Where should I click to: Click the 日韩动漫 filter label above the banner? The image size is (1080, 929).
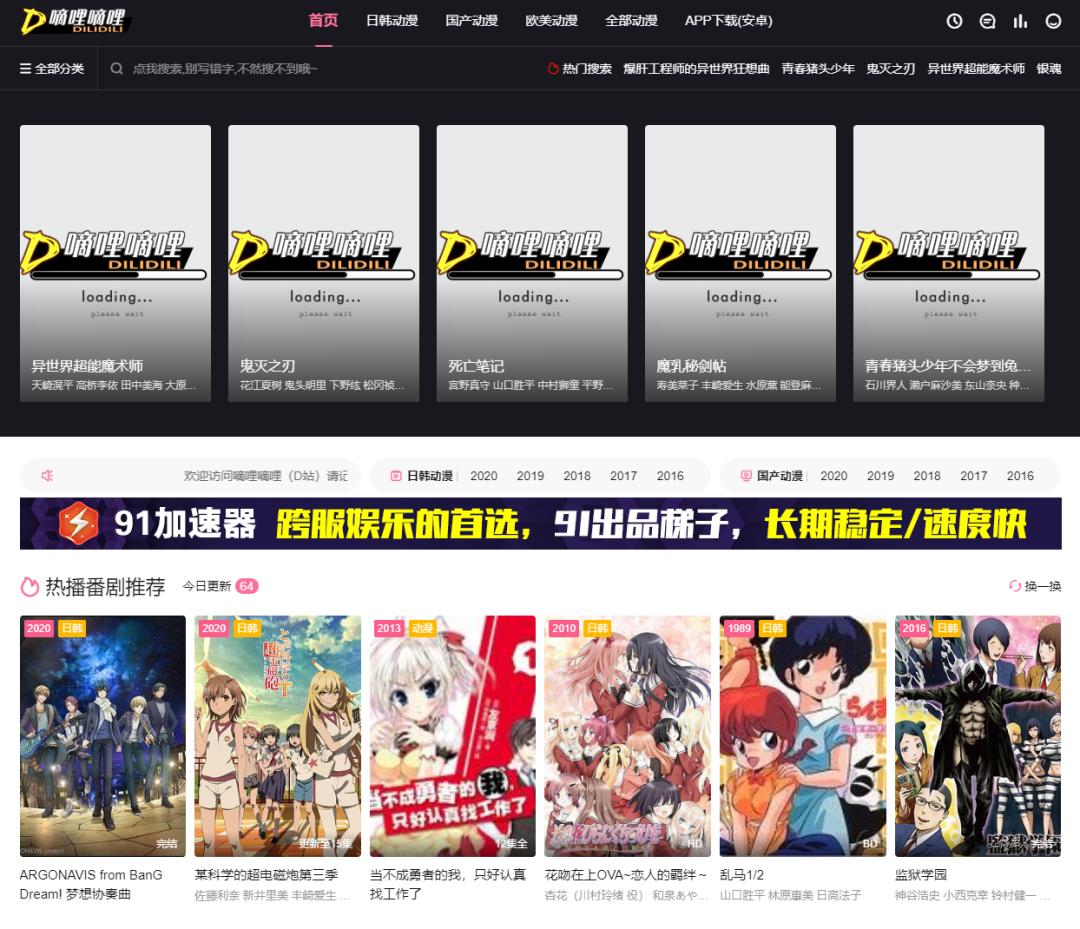430,476
